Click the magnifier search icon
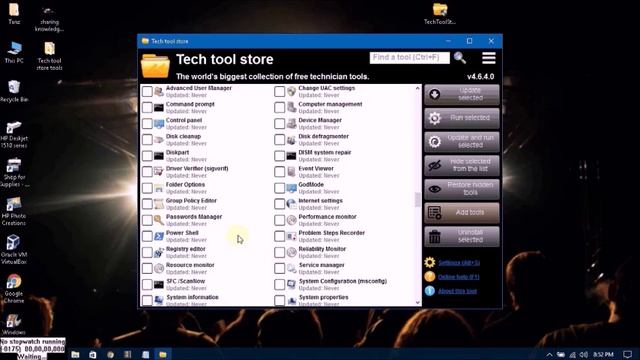 (460, 58)
